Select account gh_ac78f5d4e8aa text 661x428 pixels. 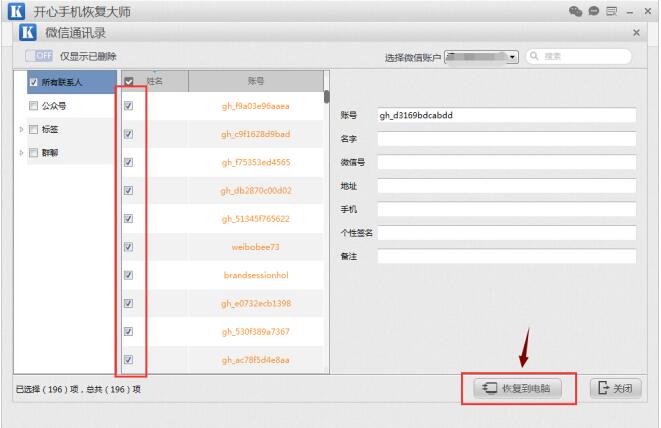pos(255,360)
